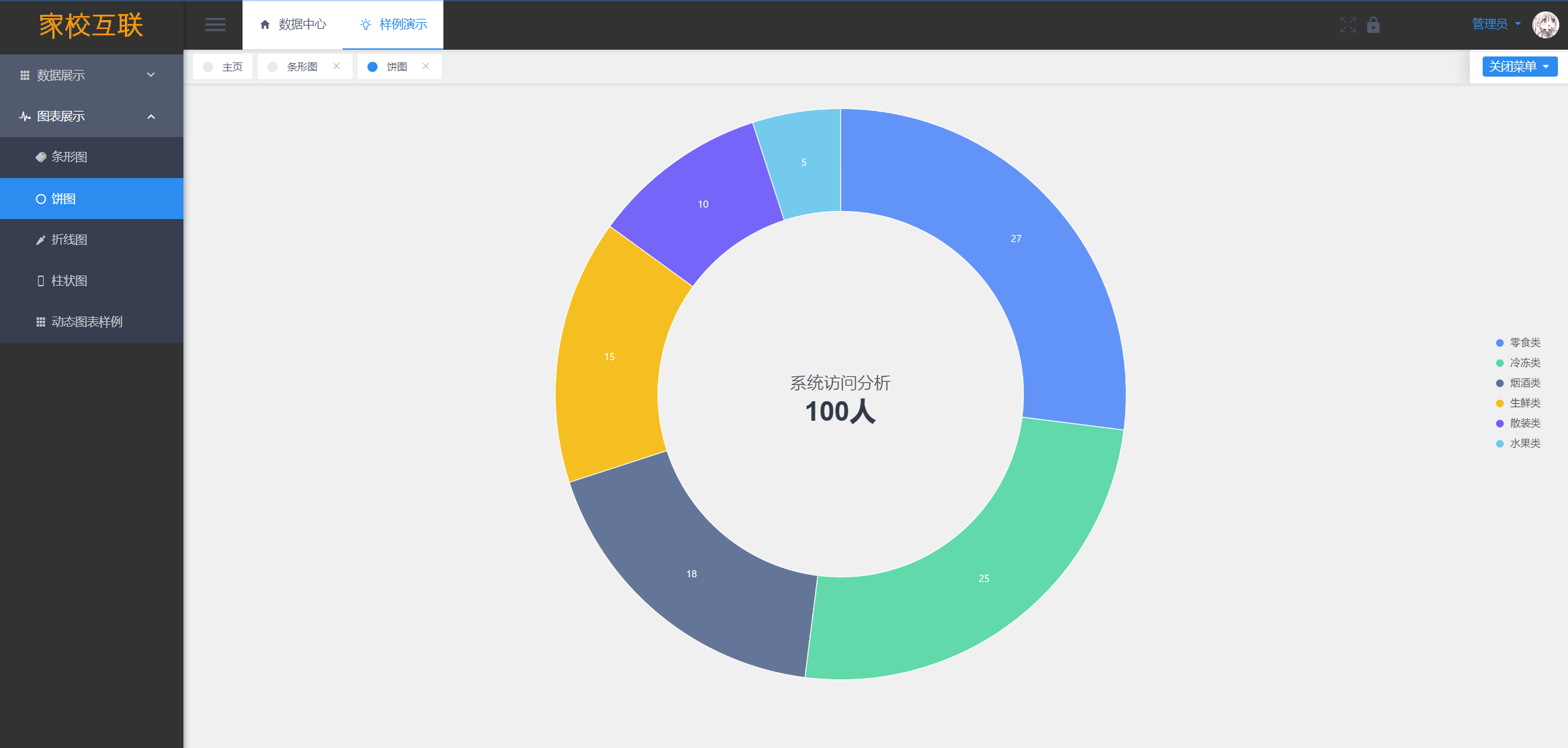Screen dimensions: 1568x748
Task: Close the 条形图 tab
Action: pos(337,66)
